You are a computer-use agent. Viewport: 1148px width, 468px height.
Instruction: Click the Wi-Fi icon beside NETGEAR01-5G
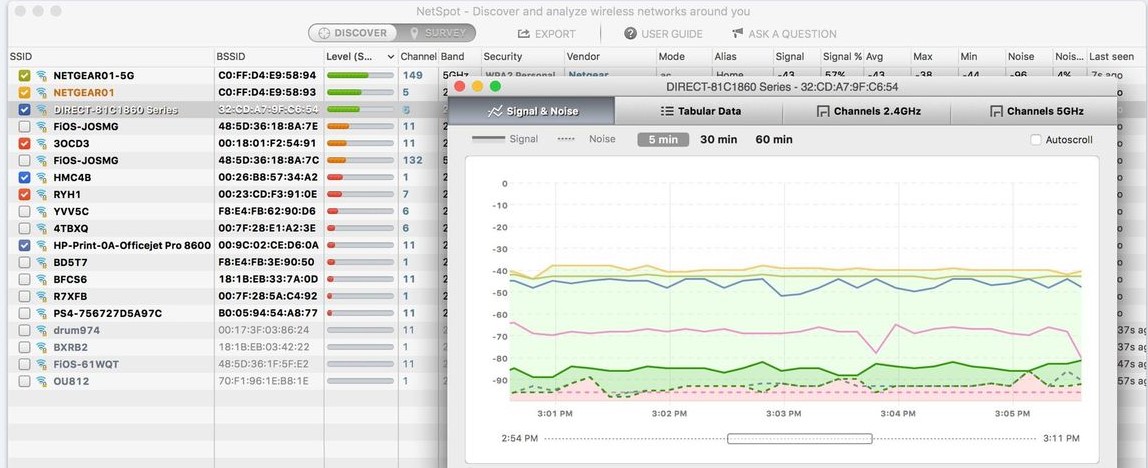(42, 75)
